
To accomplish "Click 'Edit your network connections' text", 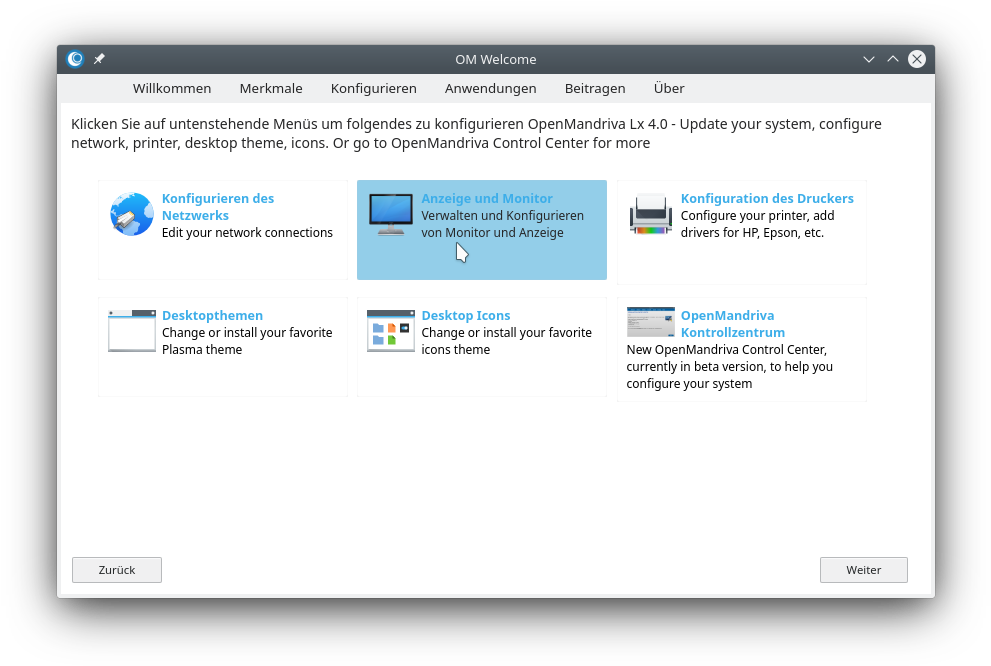I will click(247, 233).
